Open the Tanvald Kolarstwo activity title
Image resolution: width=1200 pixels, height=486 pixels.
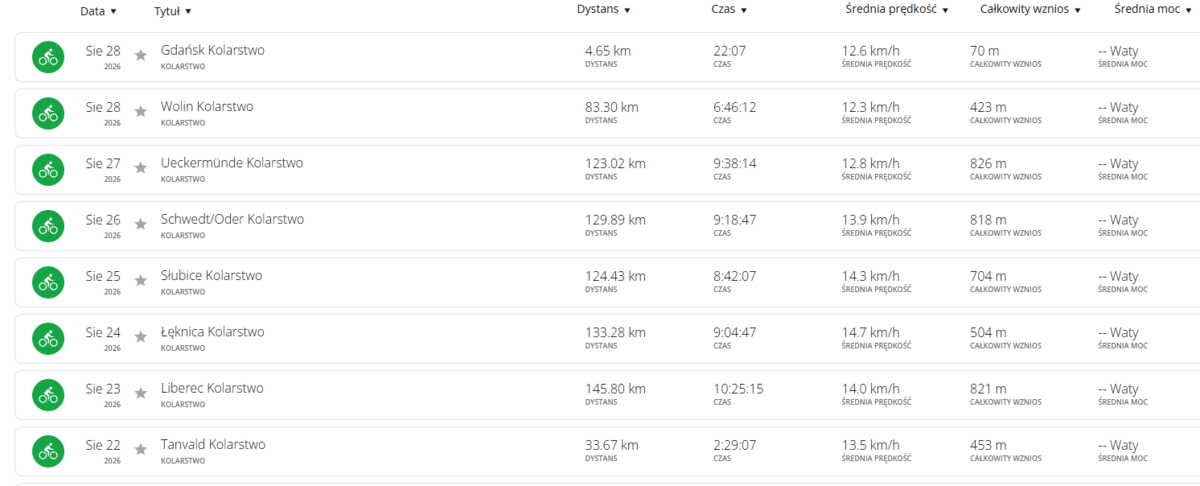213,445
